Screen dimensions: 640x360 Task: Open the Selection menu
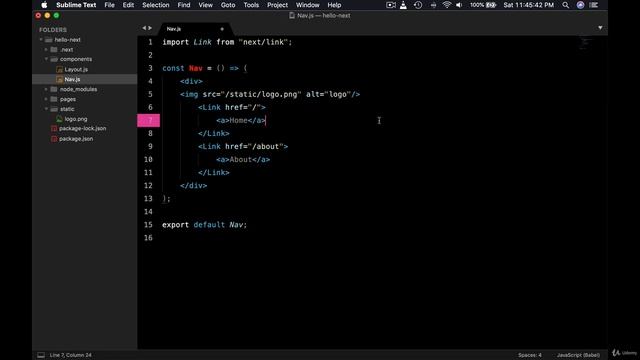156,5
